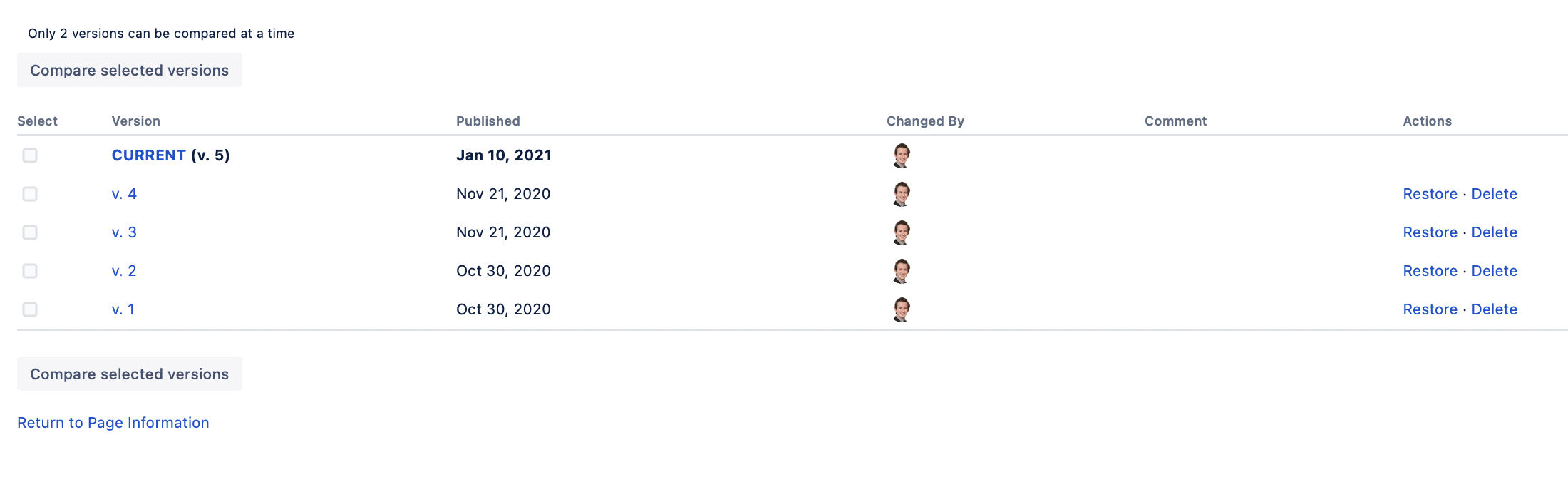
Task: Select the checkbox for version 1
Action: (x=29, y=309)
